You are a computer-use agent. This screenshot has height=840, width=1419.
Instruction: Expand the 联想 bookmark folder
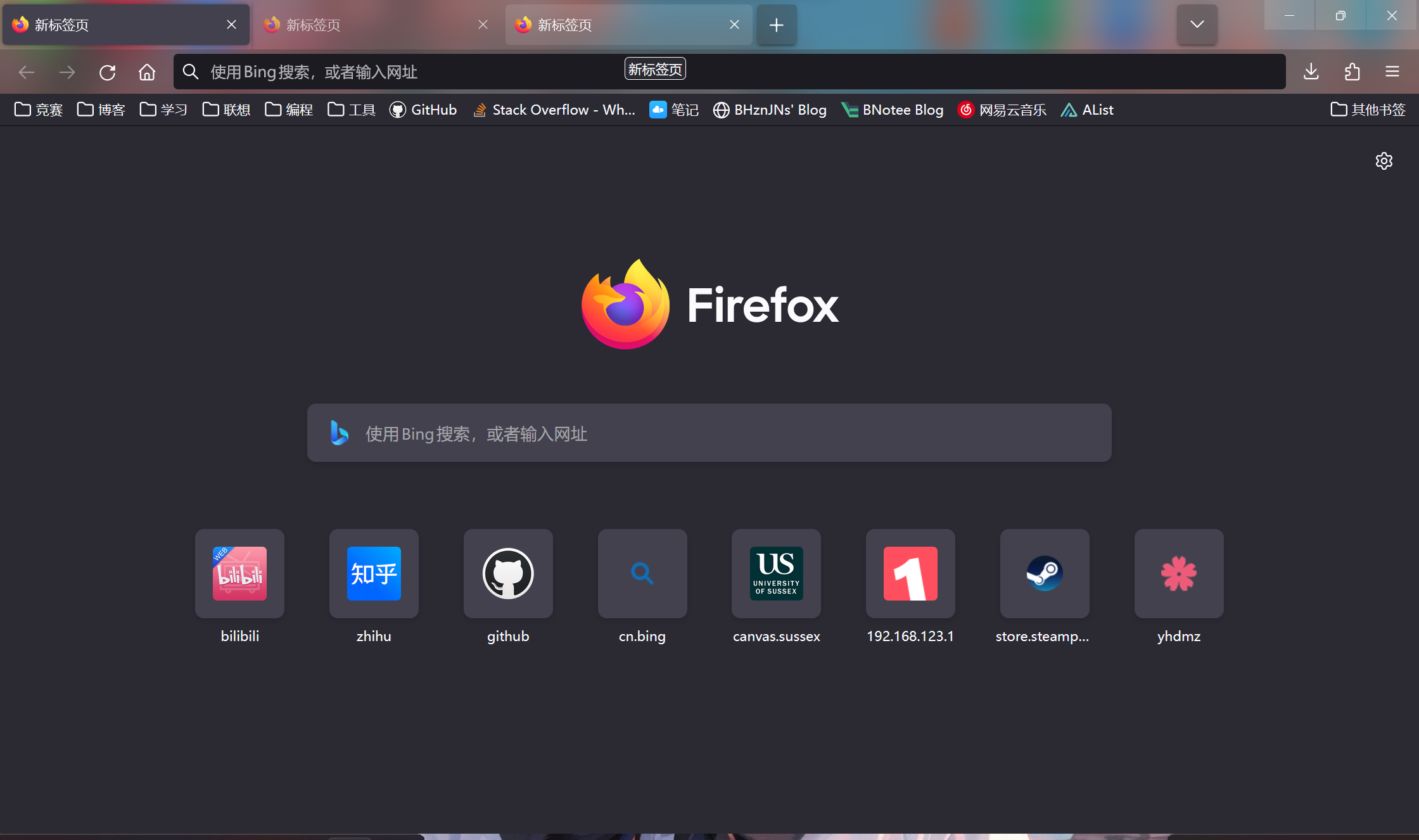click(227, 110)
